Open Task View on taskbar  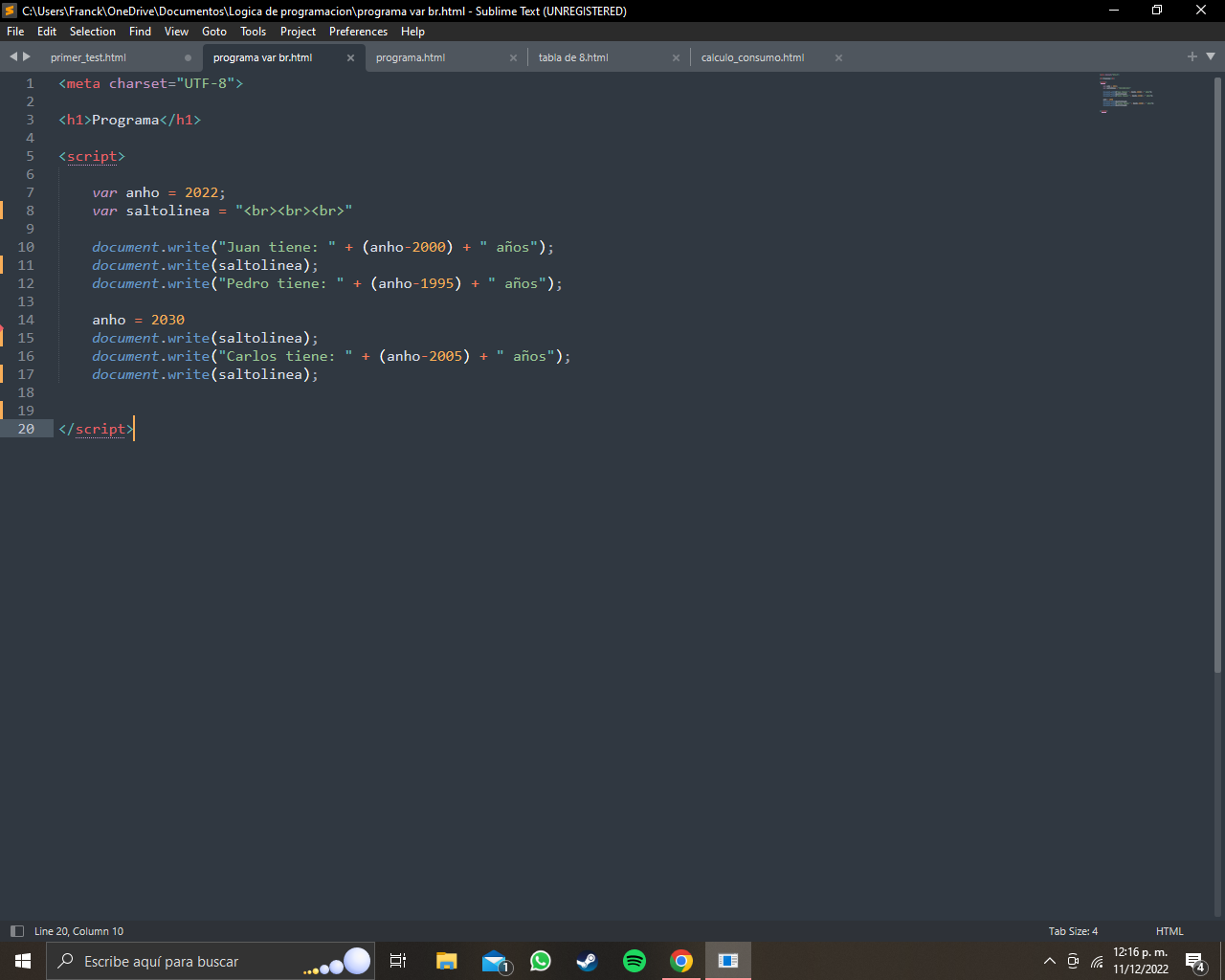coord(398,961)
